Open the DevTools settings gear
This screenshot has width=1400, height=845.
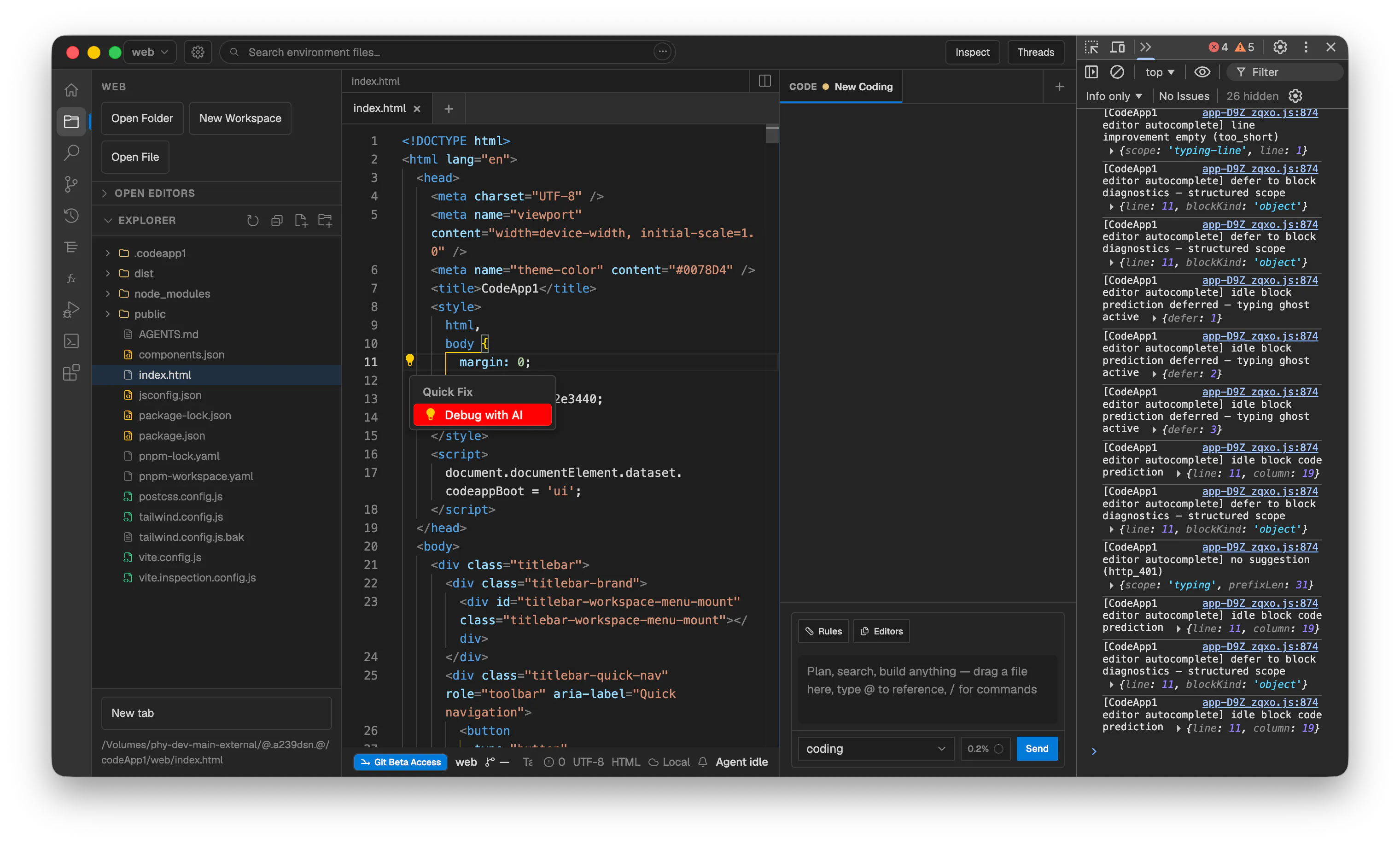(x=1279, y=47)
